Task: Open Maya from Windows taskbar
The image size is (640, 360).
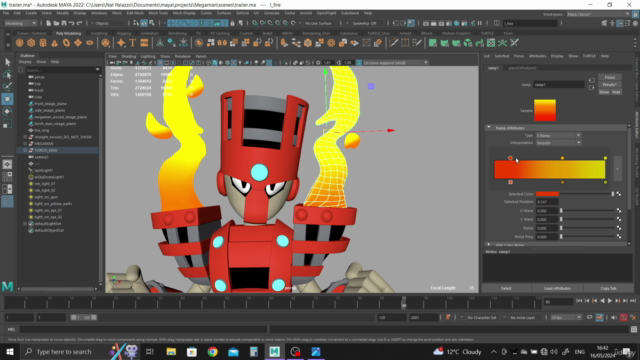Action: [x=275, y=351]
